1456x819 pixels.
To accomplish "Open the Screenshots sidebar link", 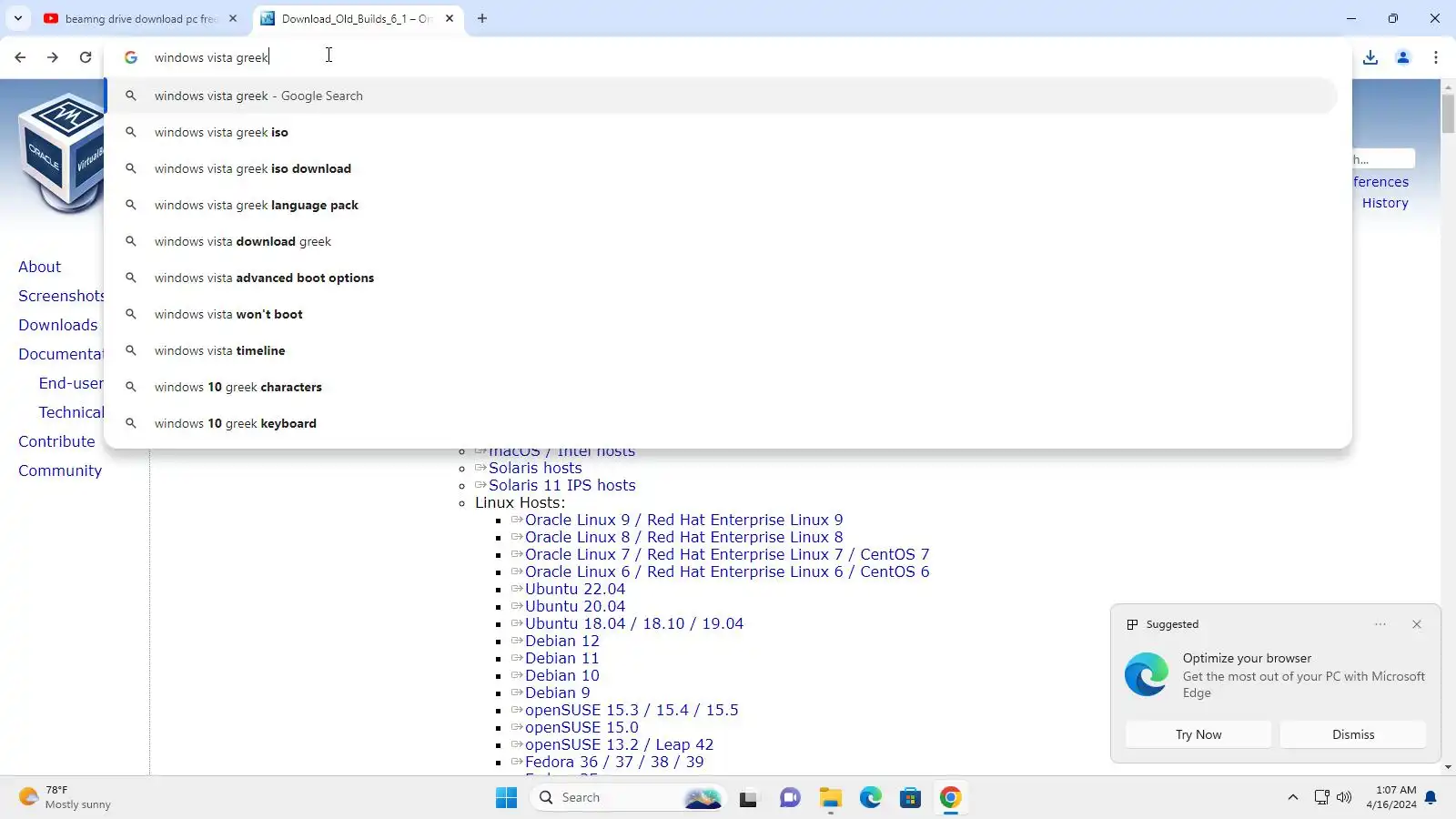I will 61,296.
